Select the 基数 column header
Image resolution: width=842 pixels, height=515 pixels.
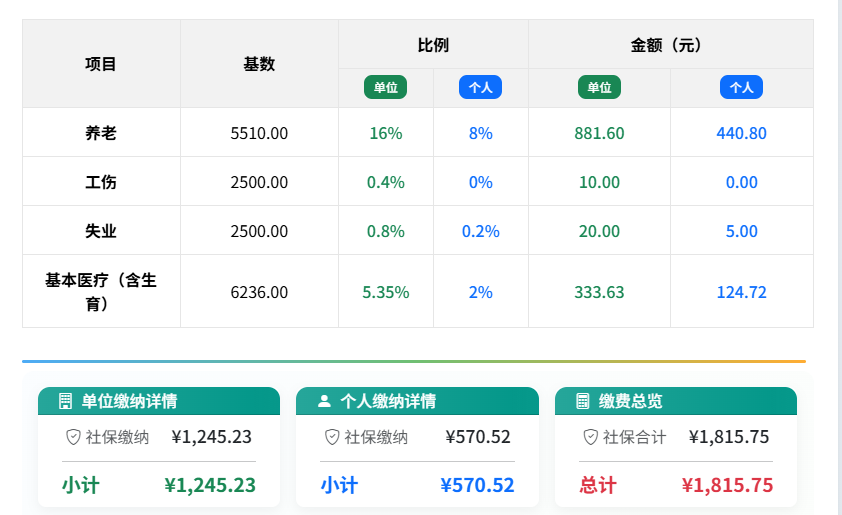pyautogui.click(x=259, y=64)
